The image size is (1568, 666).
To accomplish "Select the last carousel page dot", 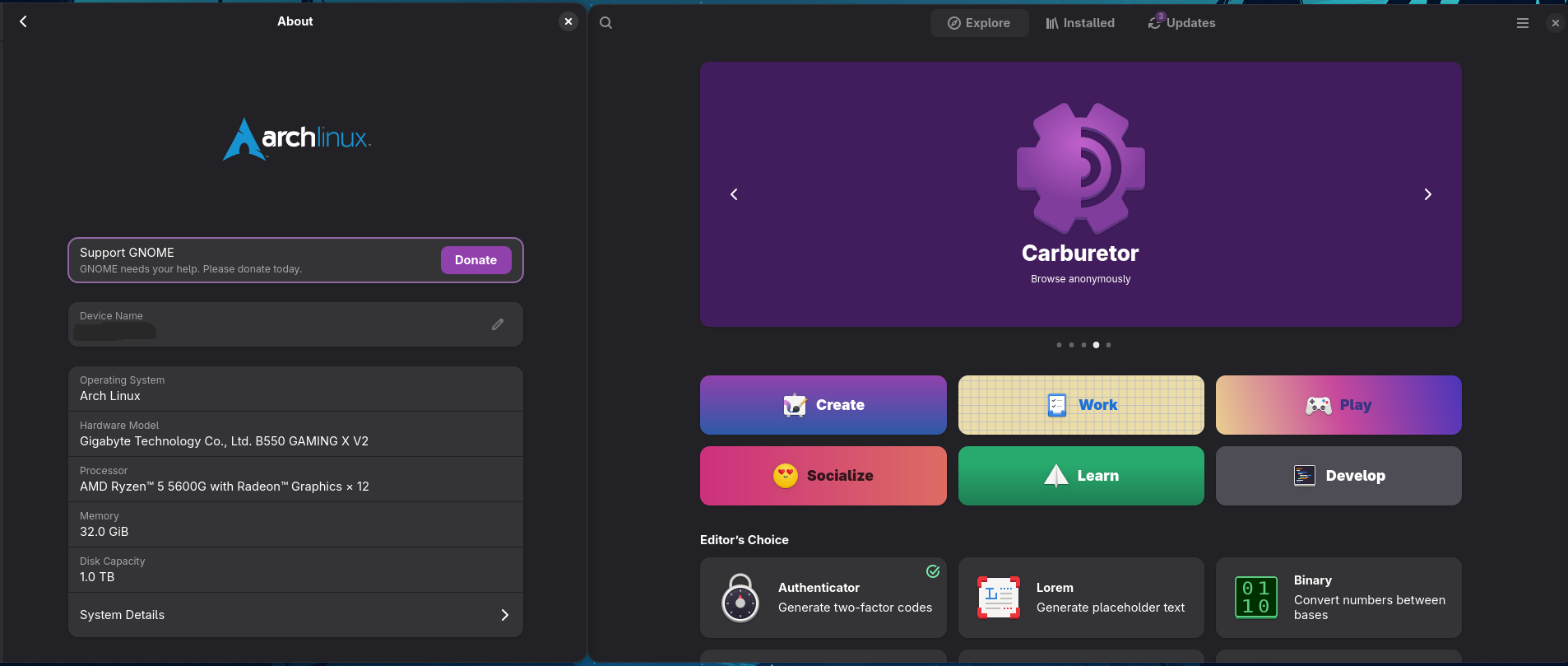I will pos(1108,345).
